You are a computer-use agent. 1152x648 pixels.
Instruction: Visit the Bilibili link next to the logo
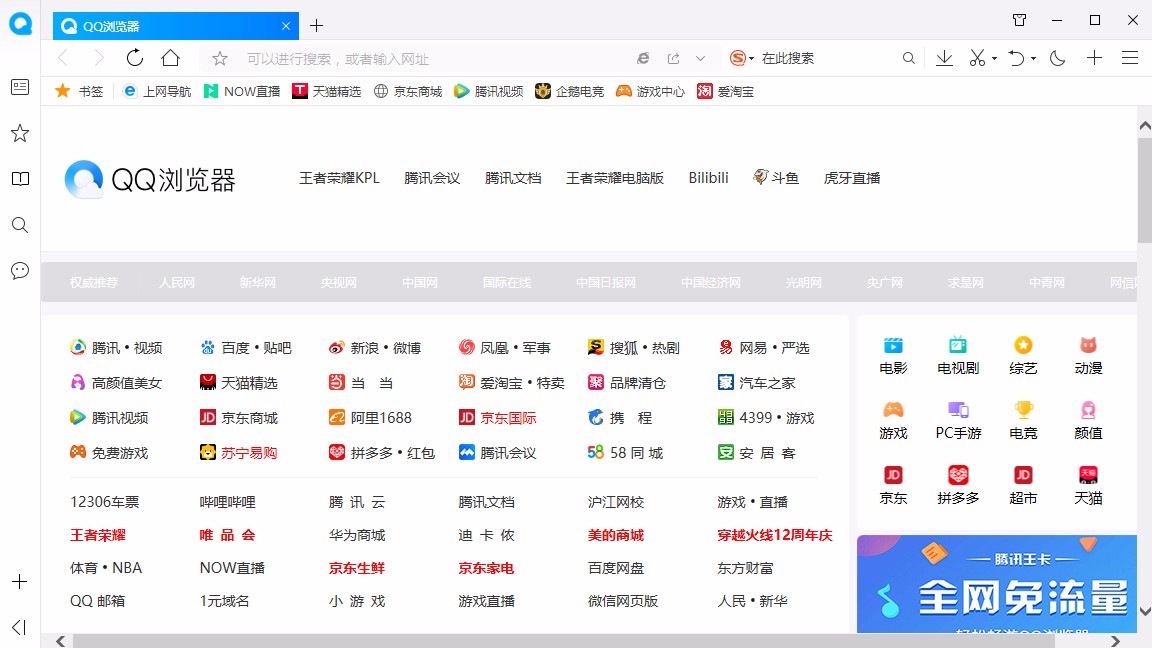(x=708, y=178)
